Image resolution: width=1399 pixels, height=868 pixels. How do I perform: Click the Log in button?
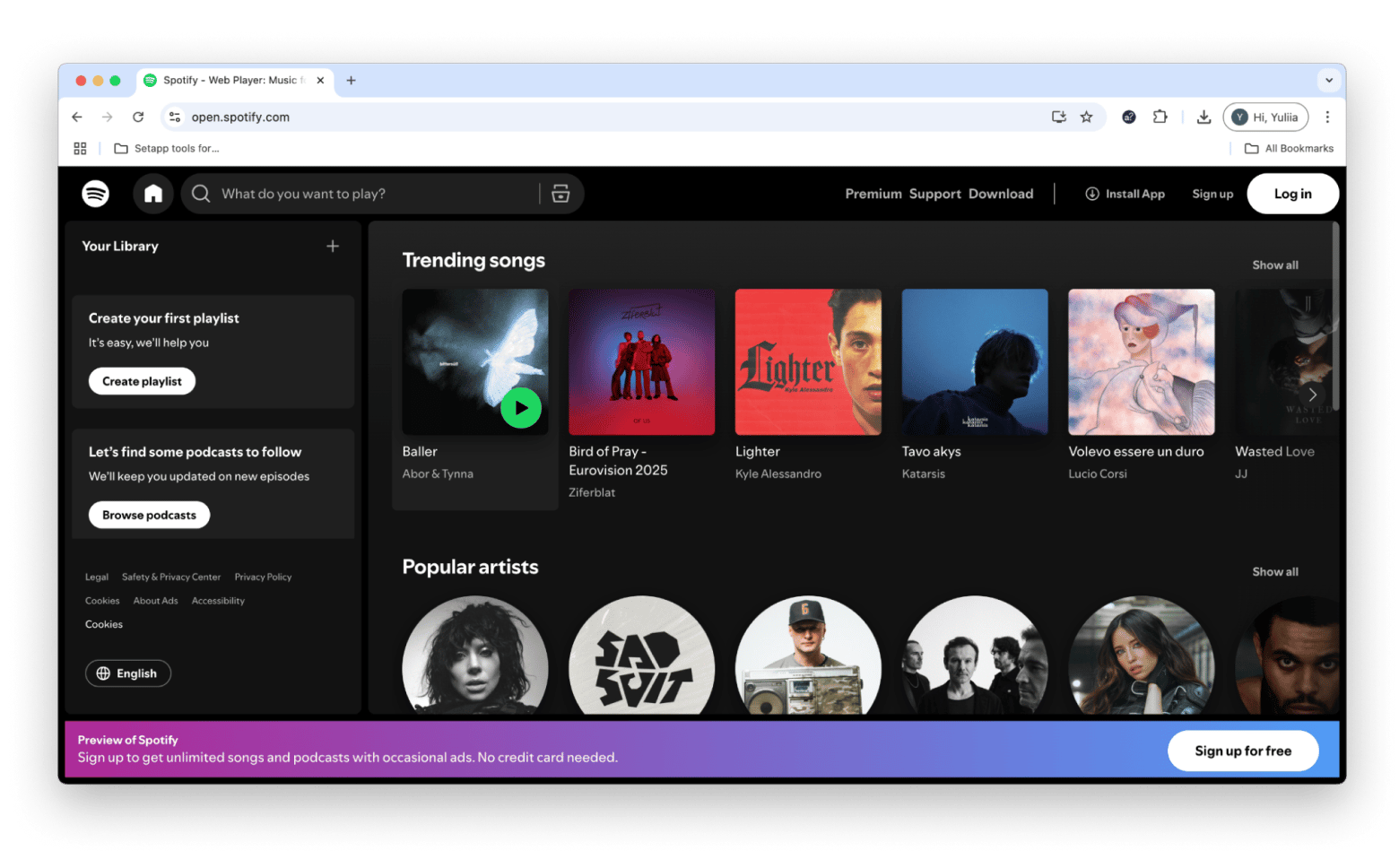point(1292,194)
